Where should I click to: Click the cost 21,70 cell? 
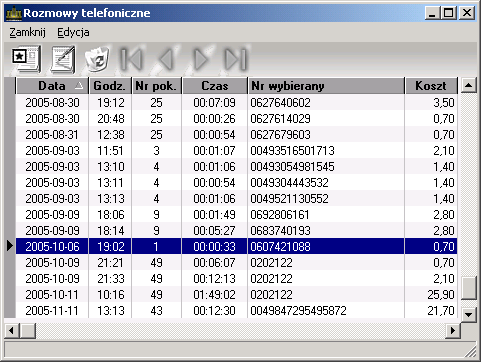(431, 311)
